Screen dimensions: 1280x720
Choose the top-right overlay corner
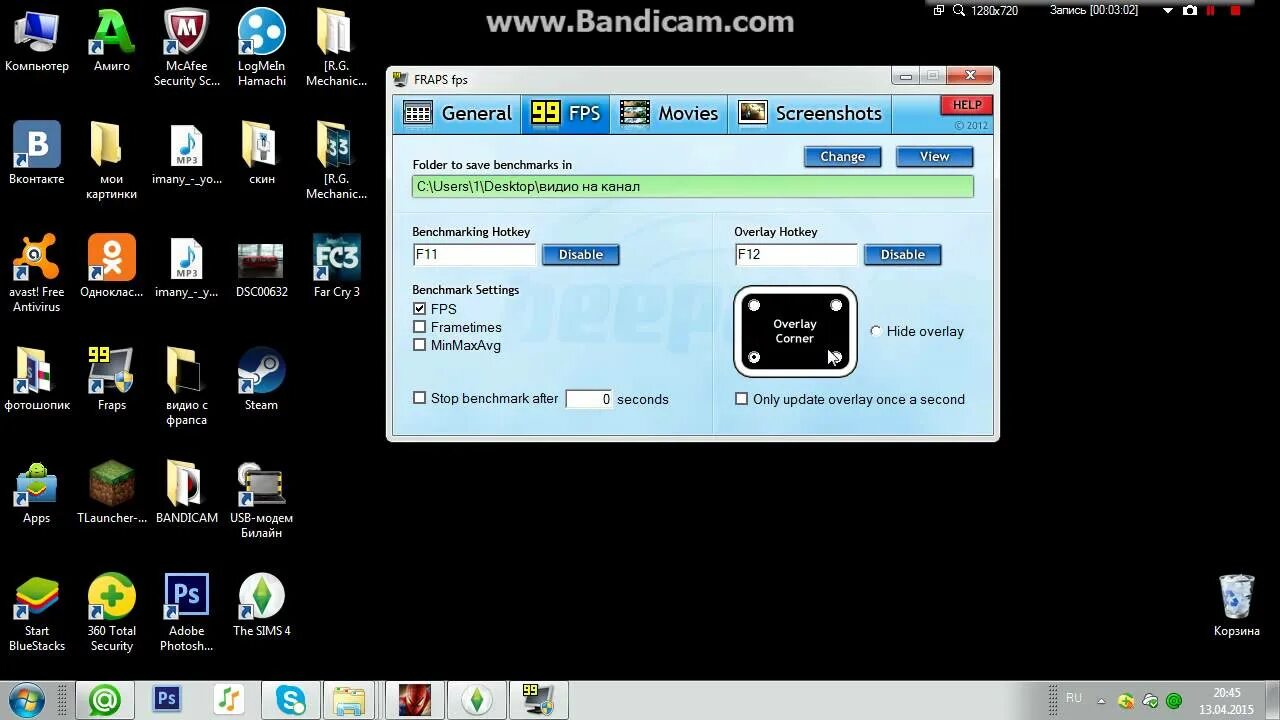pyautogui.click(x=836, y=305)
